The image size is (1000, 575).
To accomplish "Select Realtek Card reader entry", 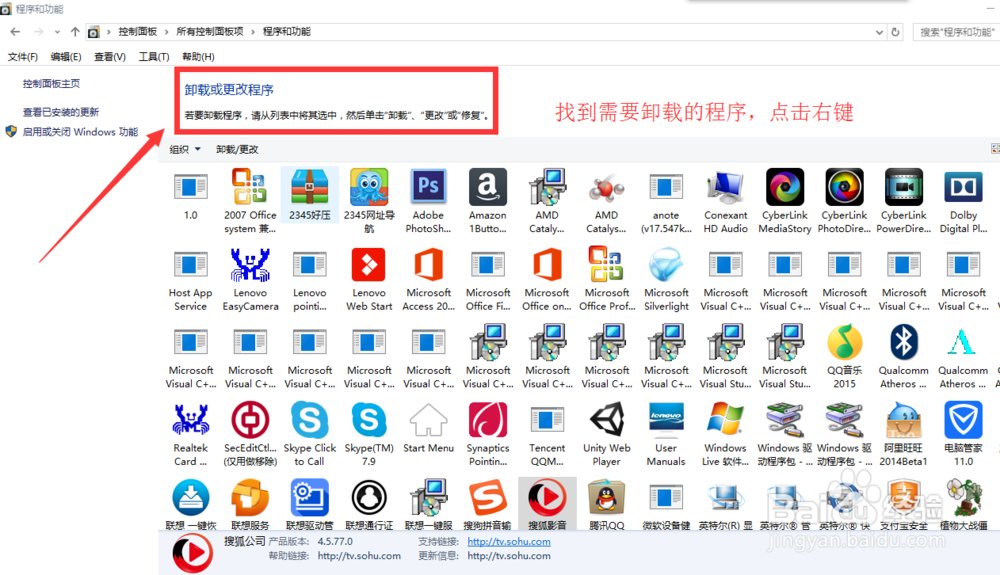I will click(190, 435).
